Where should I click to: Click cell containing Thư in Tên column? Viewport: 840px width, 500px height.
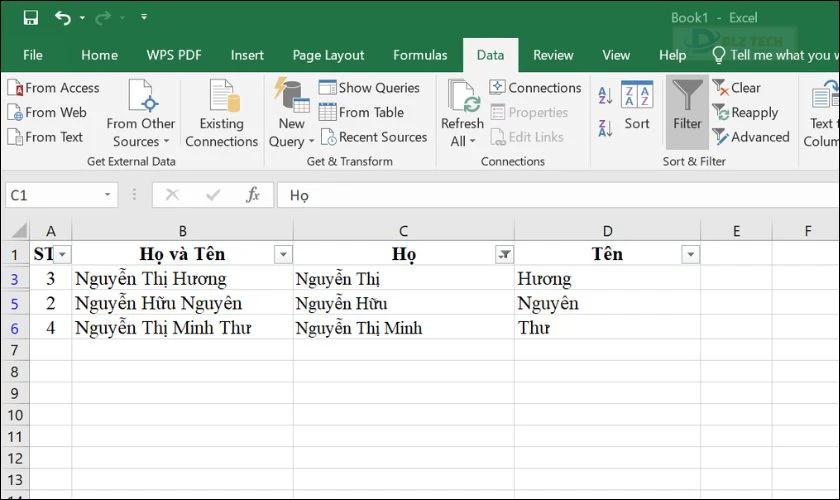(x=608, y=328)
